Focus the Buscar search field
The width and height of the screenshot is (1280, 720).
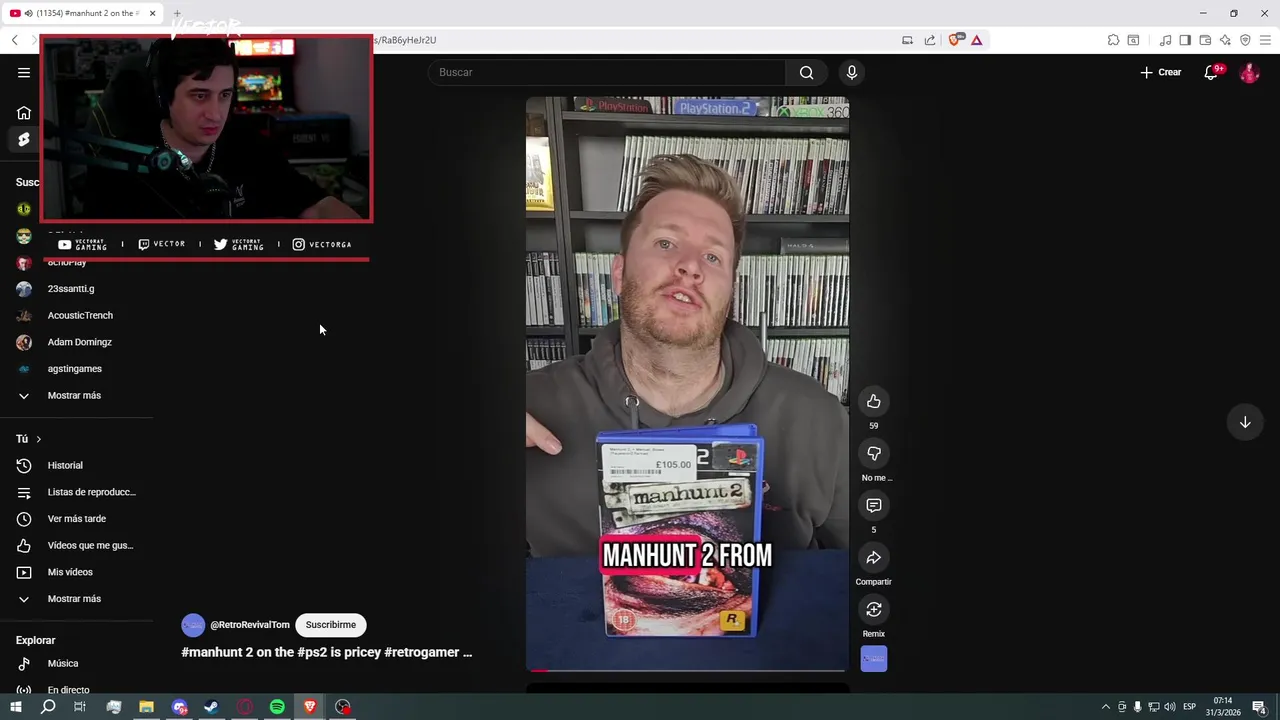click(607, 72)
